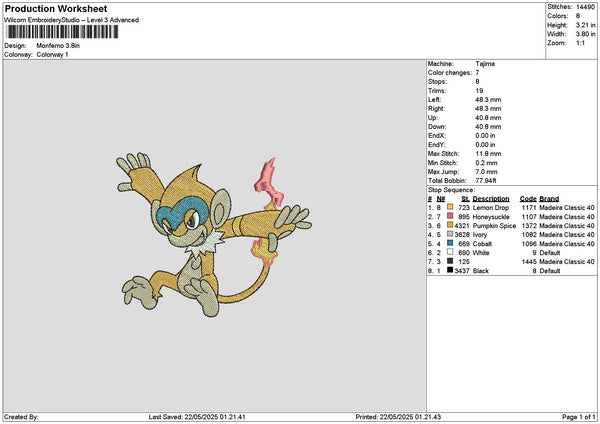Click the dark brown swatch in row 7
Image resolution: width=600 pixels, height=424 pixels.
click(x=450, y=261)
